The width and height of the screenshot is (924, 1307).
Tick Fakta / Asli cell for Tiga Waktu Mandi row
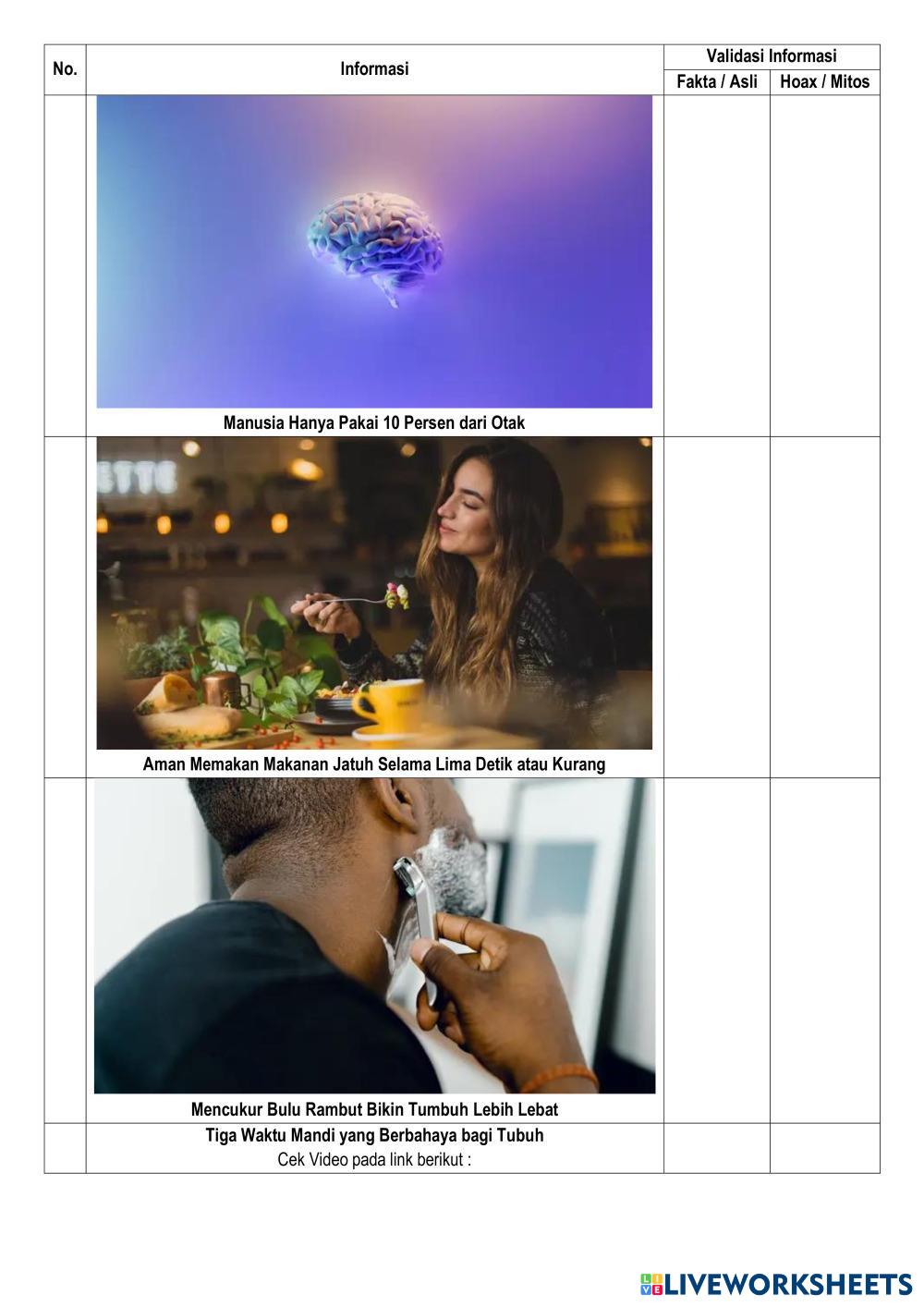click(716, 1148)
